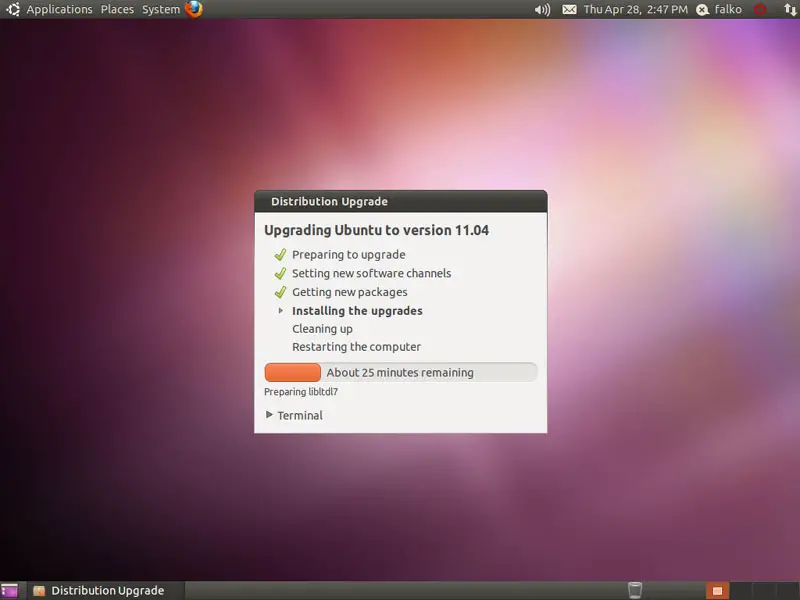Image resolution: width=800 pixels, height=600 pixels.
Task: Expand the Terminal section
Action: tap(269, 415)
